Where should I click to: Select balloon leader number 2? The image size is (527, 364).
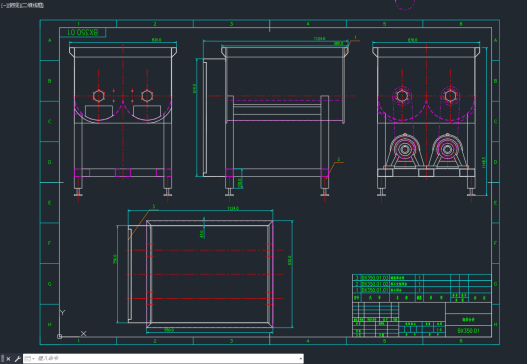point(338,159)
